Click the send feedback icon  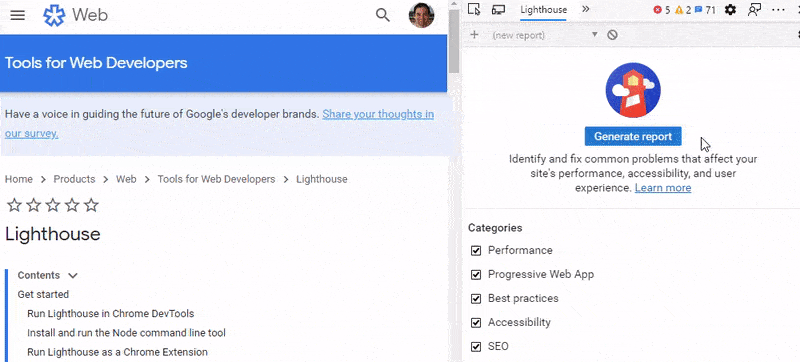[x=754, y=10]
